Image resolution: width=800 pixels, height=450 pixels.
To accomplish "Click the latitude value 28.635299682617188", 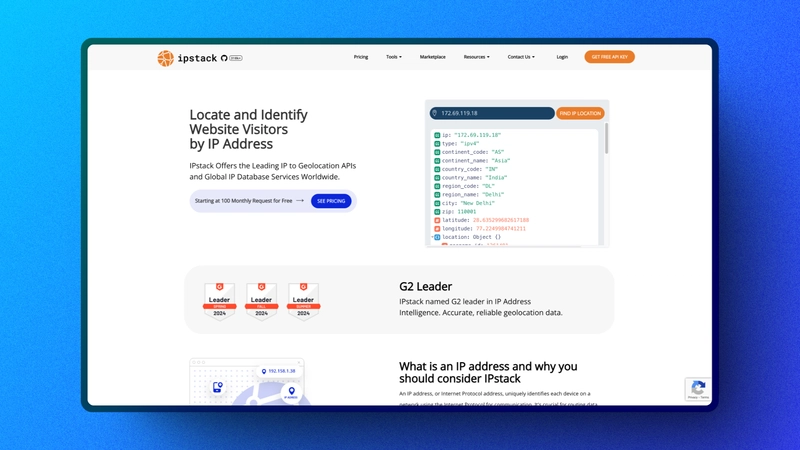I will pos(501,220).
